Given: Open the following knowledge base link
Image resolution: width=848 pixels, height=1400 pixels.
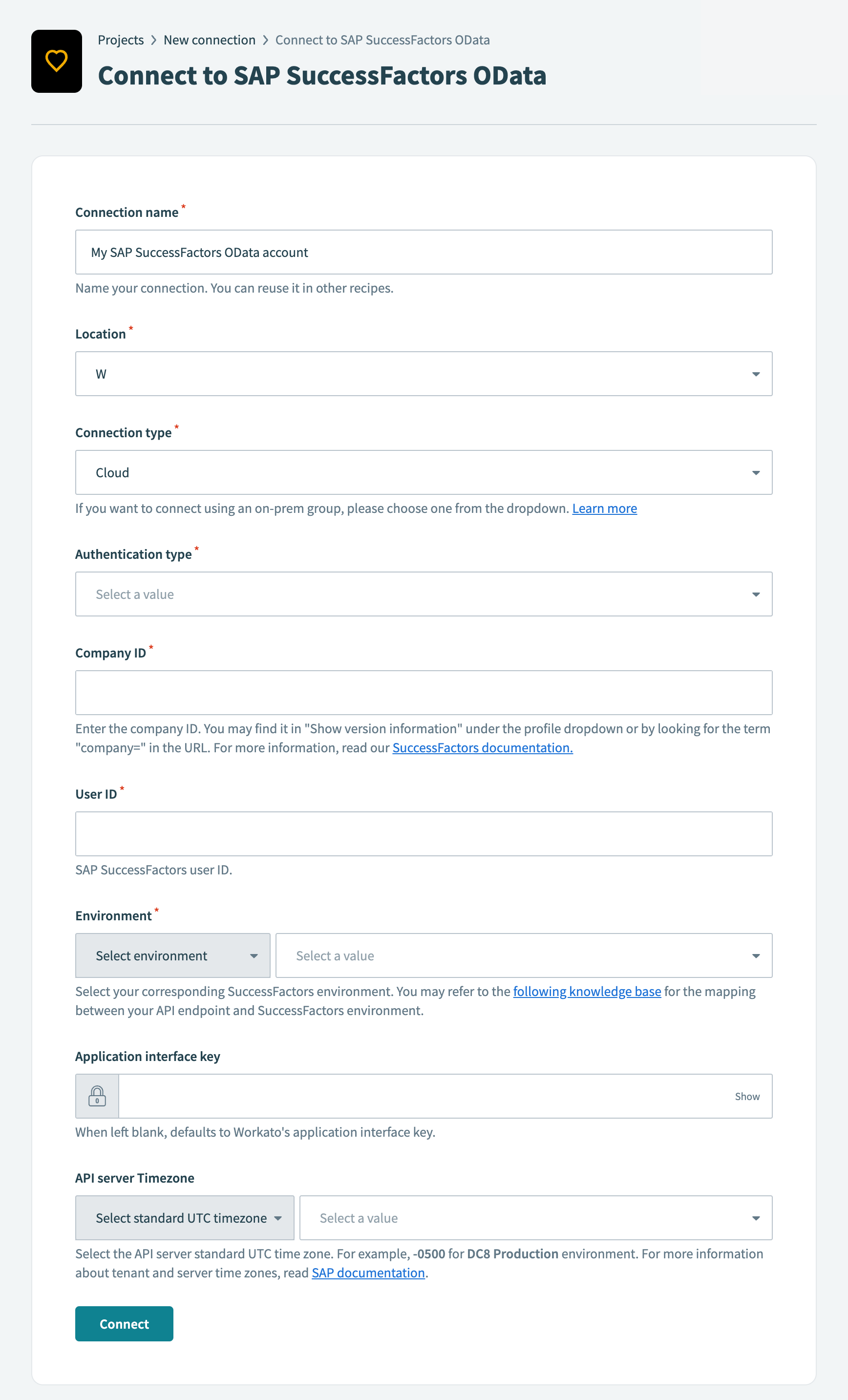Looking at the screenshot, I should coord(587,992).
